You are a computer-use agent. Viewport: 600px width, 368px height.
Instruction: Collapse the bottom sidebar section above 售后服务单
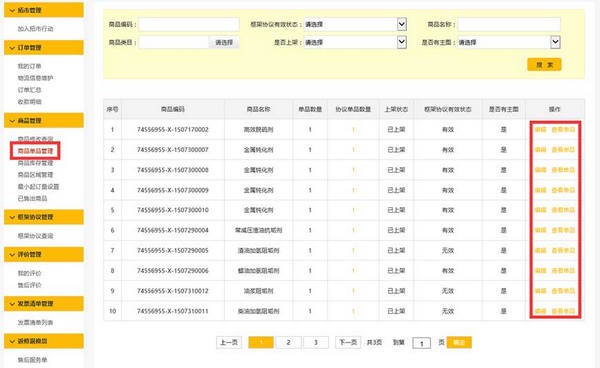pos(44,341)
